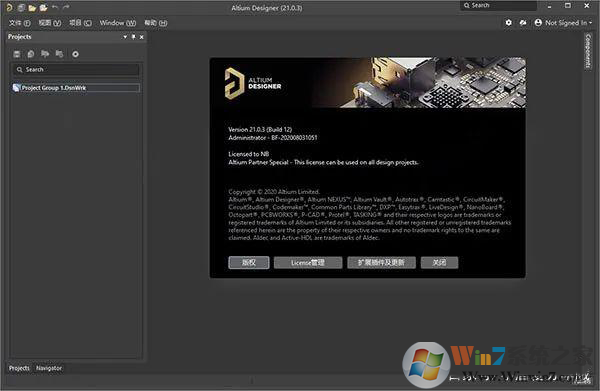The height and width of the screenshot is (391, 600).
Task: Click the Redo arrow icon
Action: pos(66,7)
